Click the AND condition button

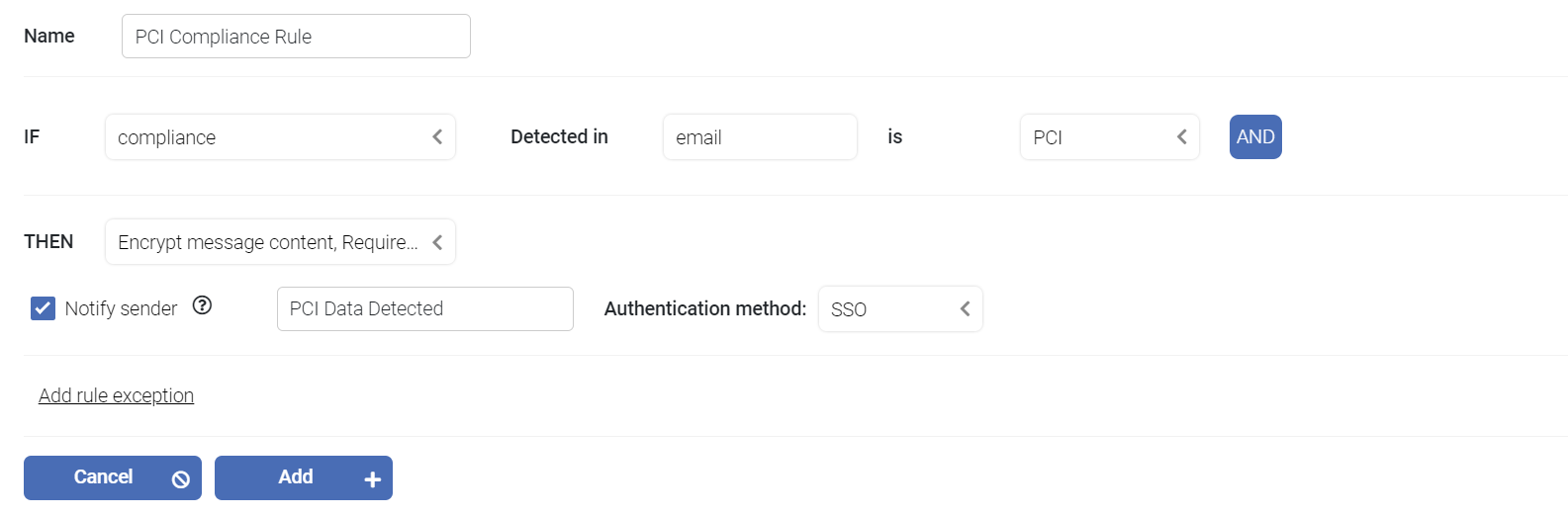pos(1255,136)
